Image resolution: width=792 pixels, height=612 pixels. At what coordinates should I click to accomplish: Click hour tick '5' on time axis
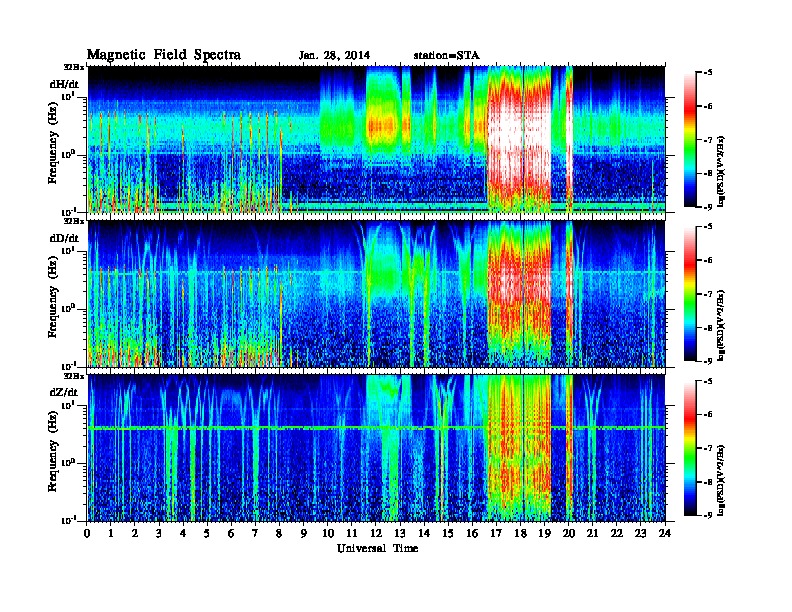pyautogui.click(x=207, y=534)
